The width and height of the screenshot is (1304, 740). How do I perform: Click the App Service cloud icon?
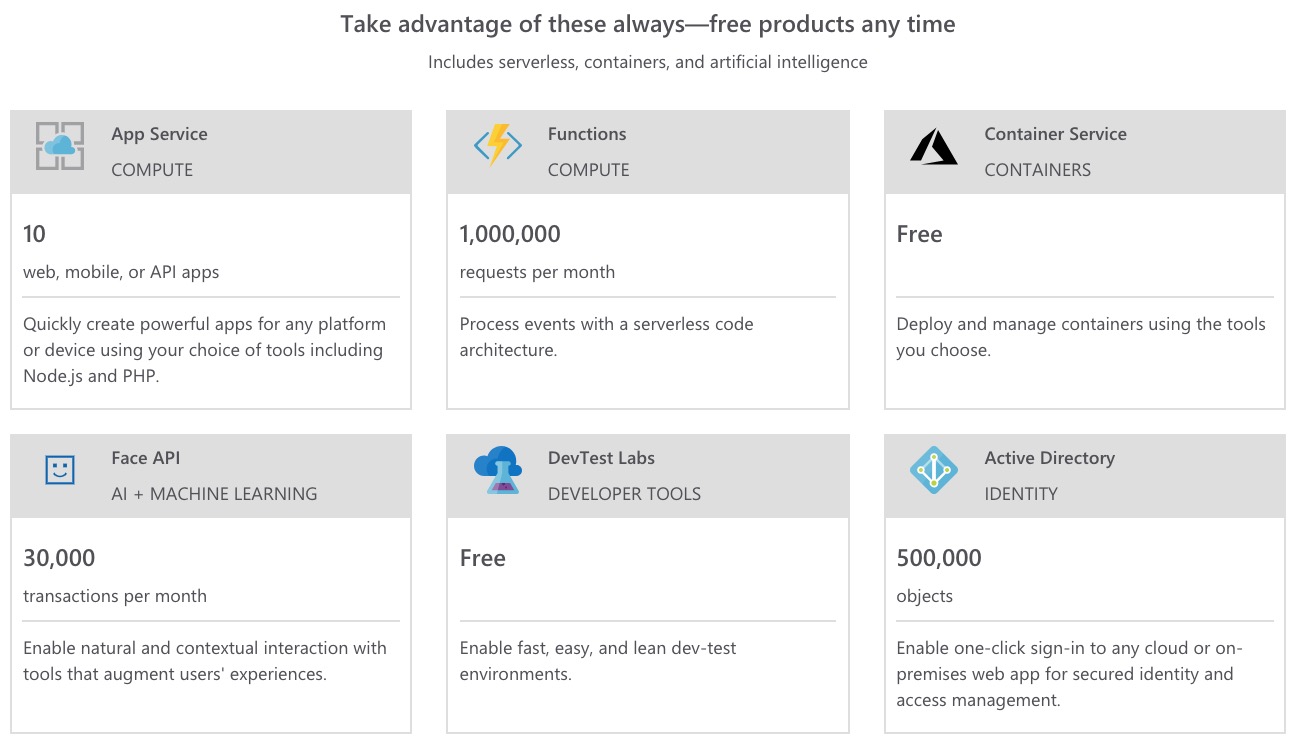60,146
